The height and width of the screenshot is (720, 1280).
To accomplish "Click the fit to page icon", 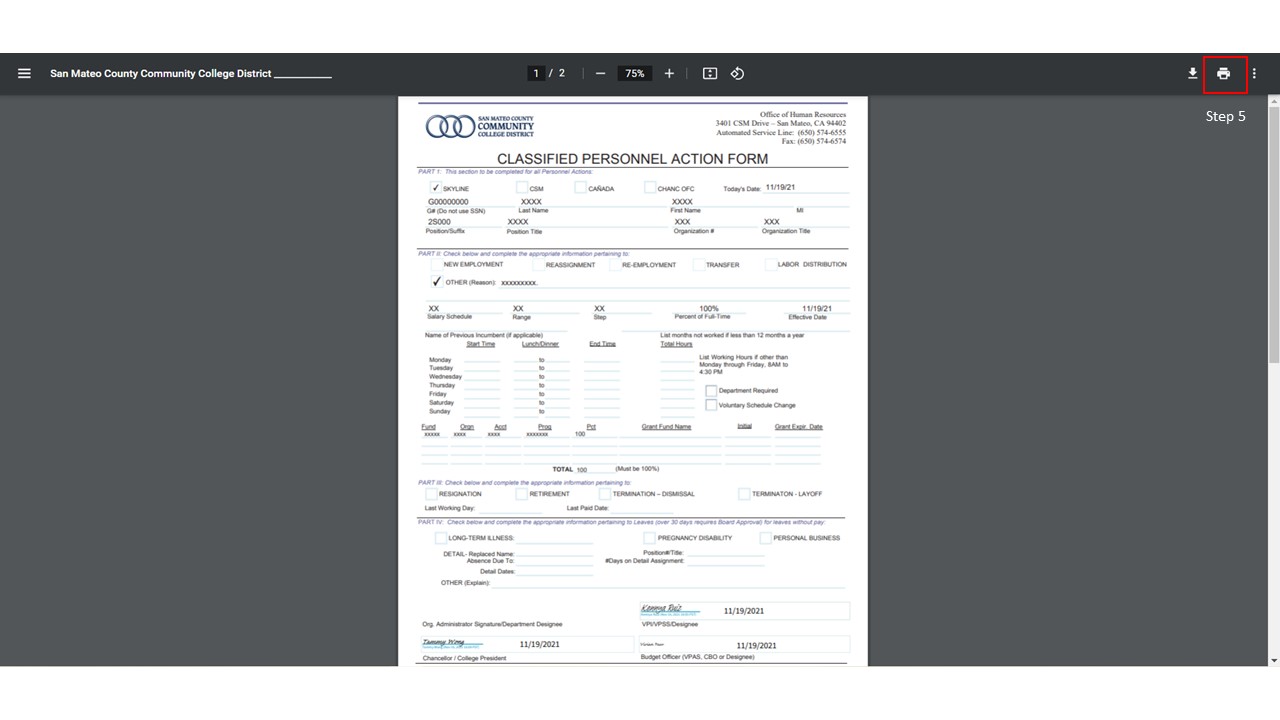I will coord(710,74).
